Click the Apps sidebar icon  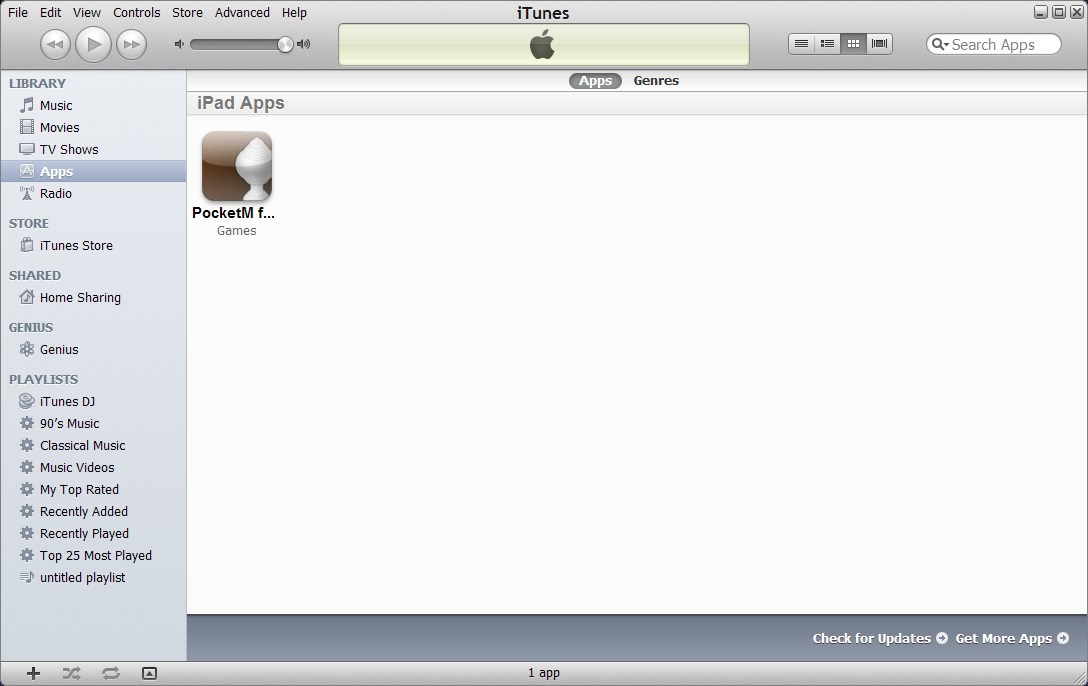26,171
